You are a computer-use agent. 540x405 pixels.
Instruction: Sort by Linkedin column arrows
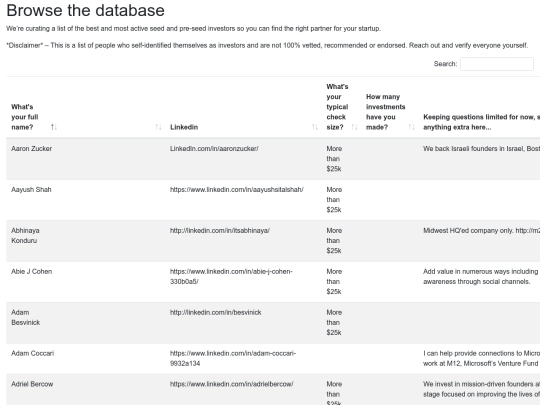pyautogui.click(x=315, y=127)
